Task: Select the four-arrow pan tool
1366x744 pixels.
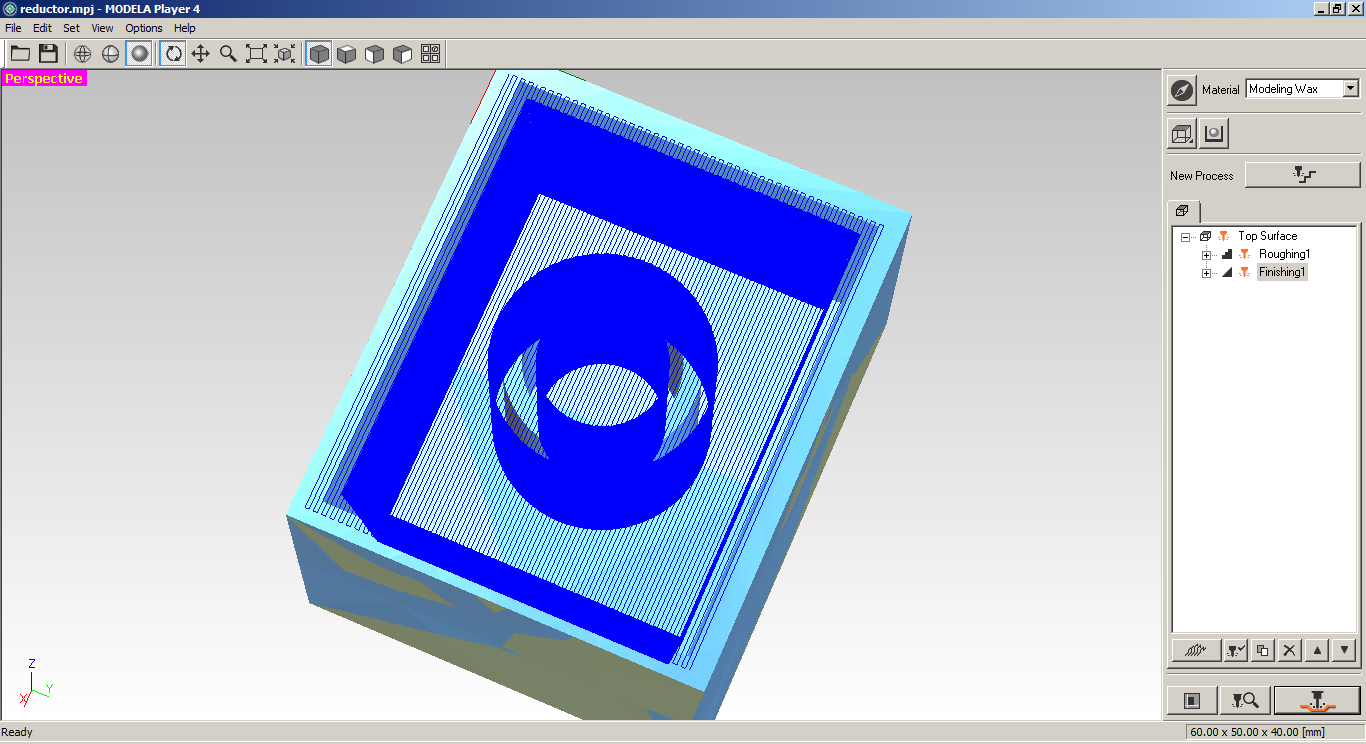Action: (201, 54)
